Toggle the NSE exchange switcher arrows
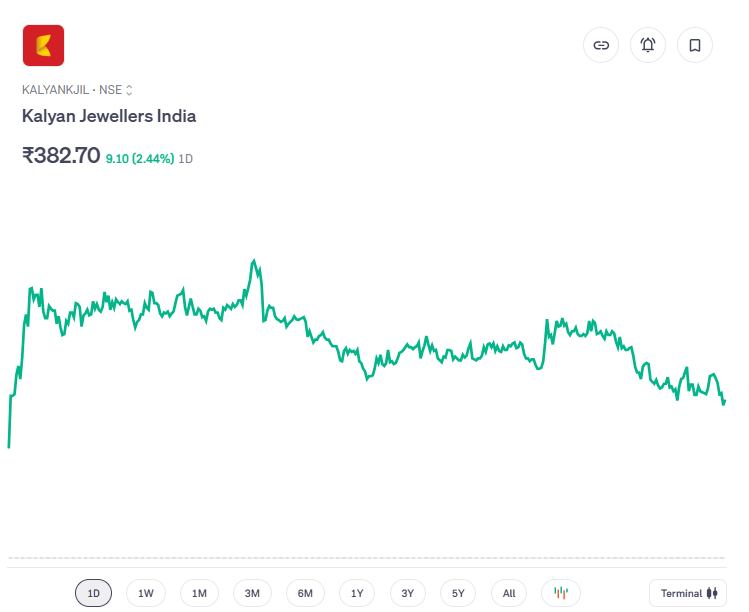Viewport: 749px width, 612px height. coord(129,89)
